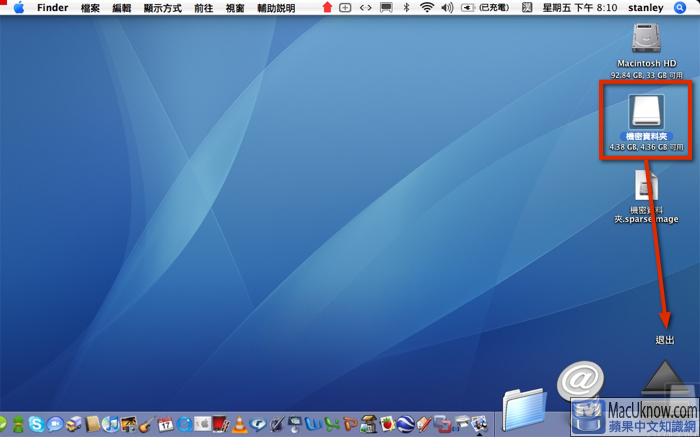
Task: Open the battery status (已充電) menu
Action: [485, 8]
